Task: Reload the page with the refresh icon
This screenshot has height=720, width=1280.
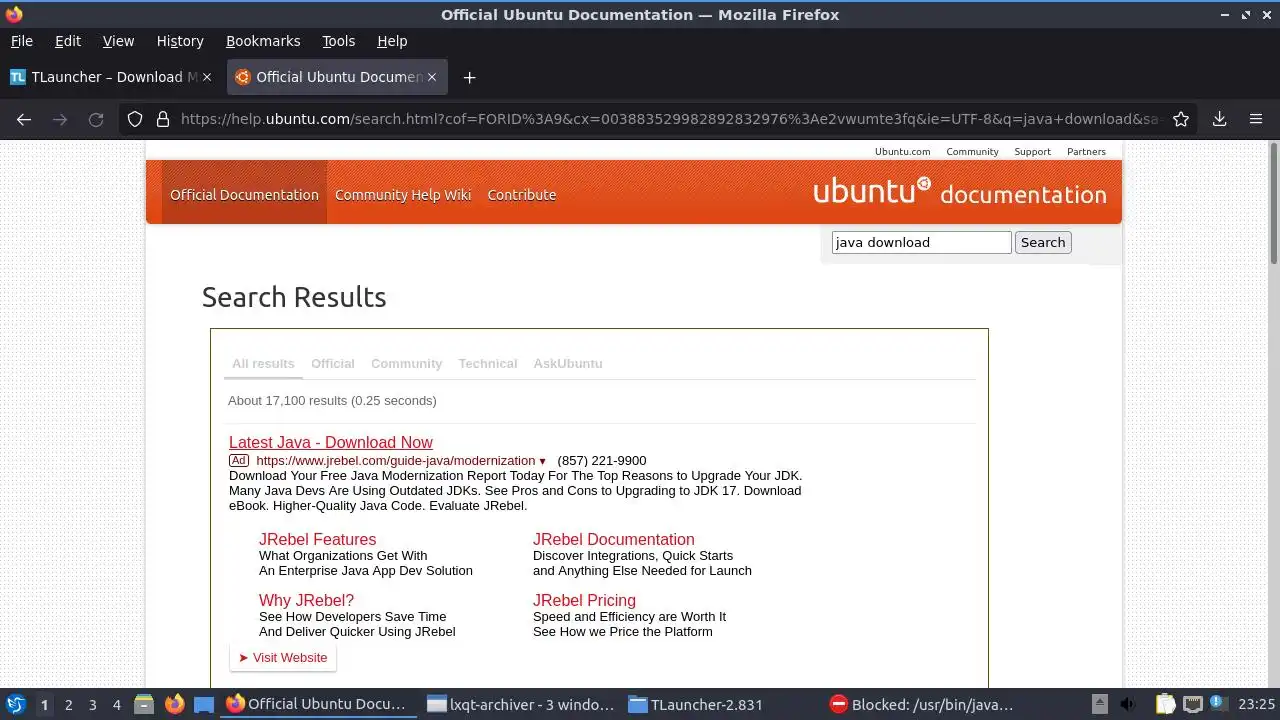Action: [x=96, y=119]
